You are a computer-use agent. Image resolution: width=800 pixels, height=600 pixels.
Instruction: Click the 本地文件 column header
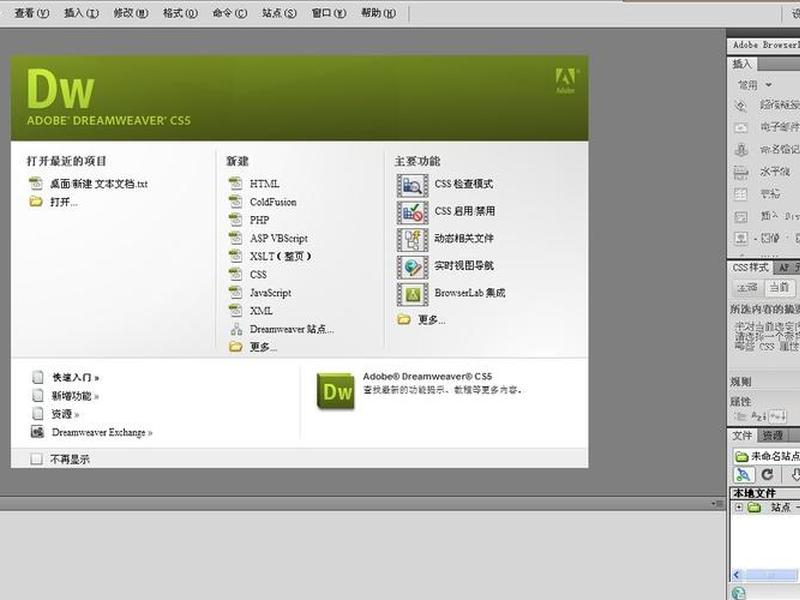click(765, 493)
